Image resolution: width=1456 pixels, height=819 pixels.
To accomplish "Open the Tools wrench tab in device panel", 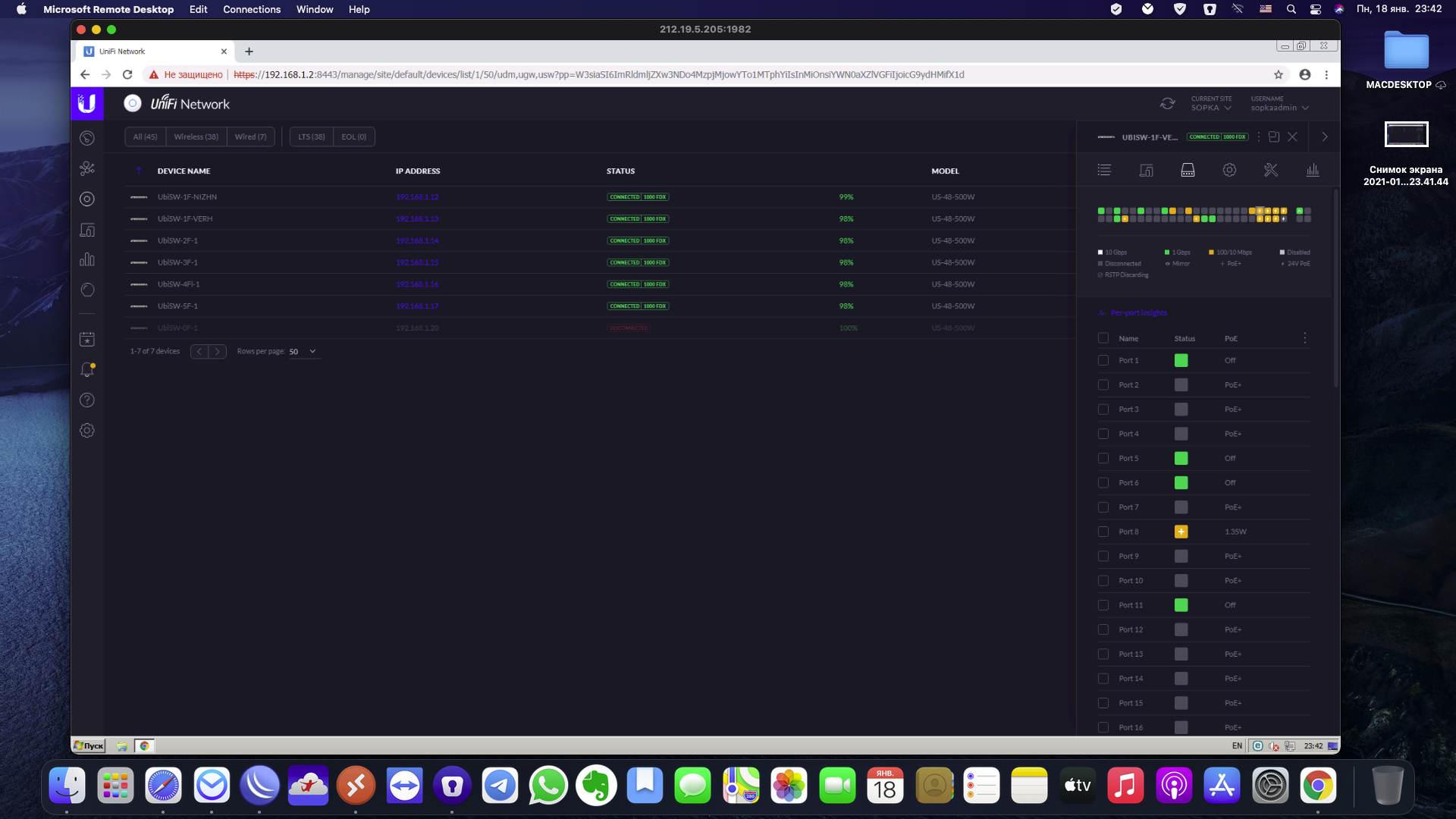I will (1271, 171).
